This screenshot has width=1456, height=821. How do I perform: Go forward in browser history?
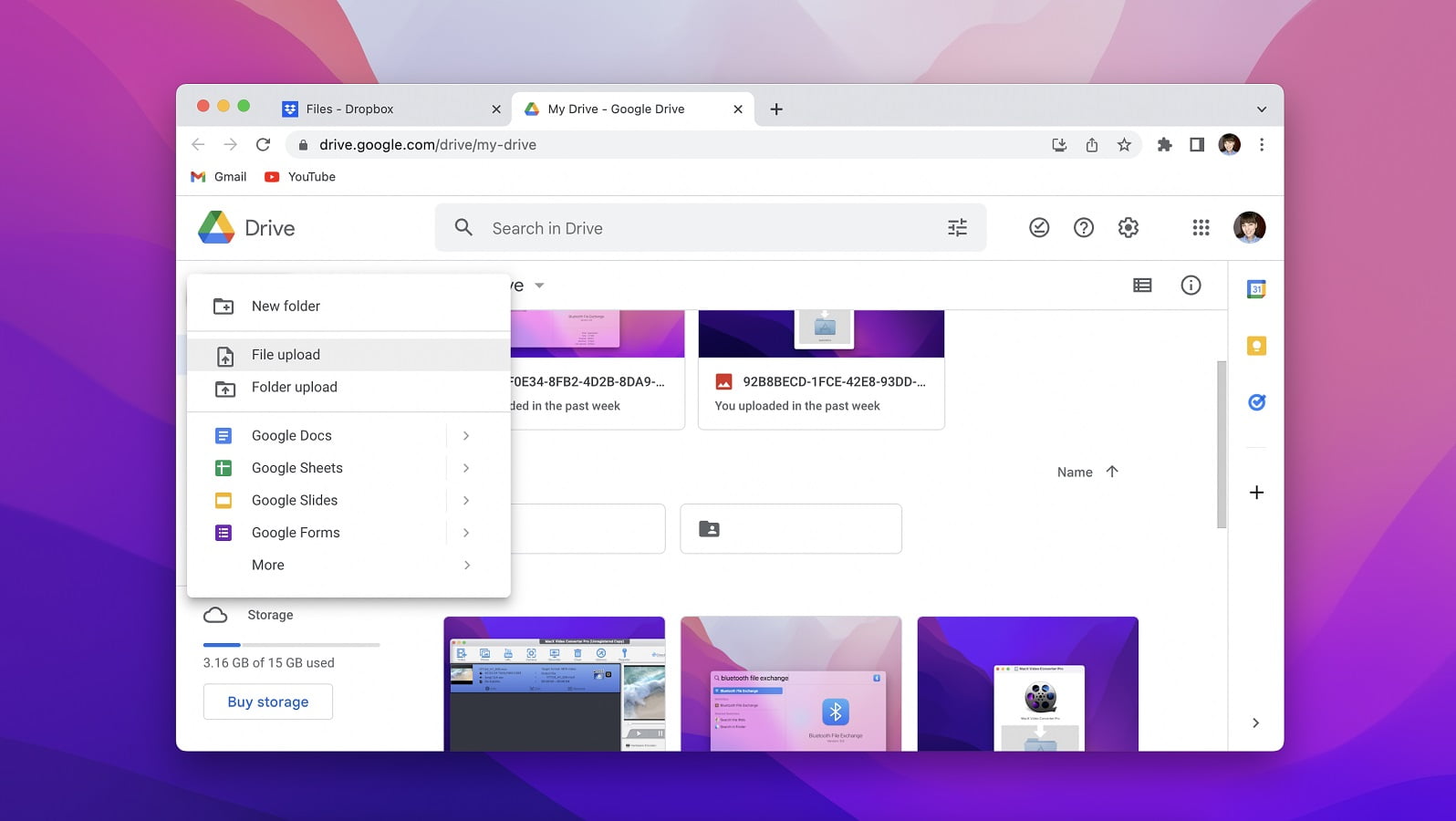[231, 144]
